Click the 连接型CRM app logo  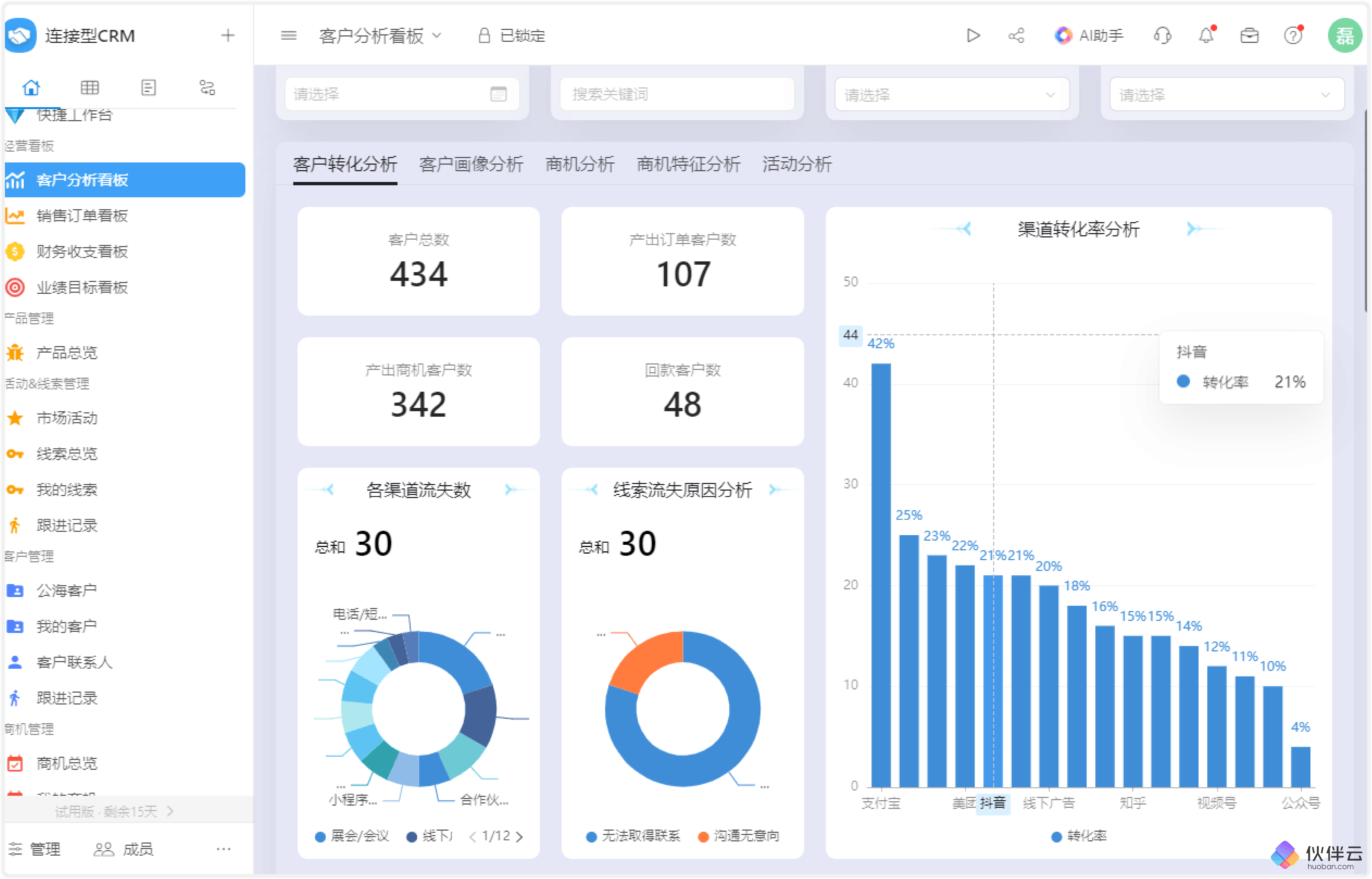(x=21, y=35)
